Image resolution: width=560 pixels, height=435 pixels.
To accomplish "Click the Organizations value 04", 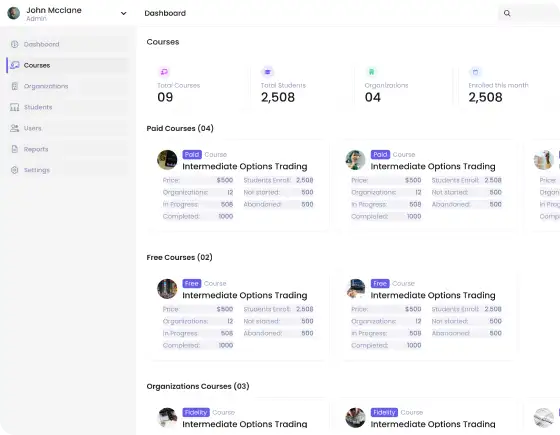I will coord(372,97).
